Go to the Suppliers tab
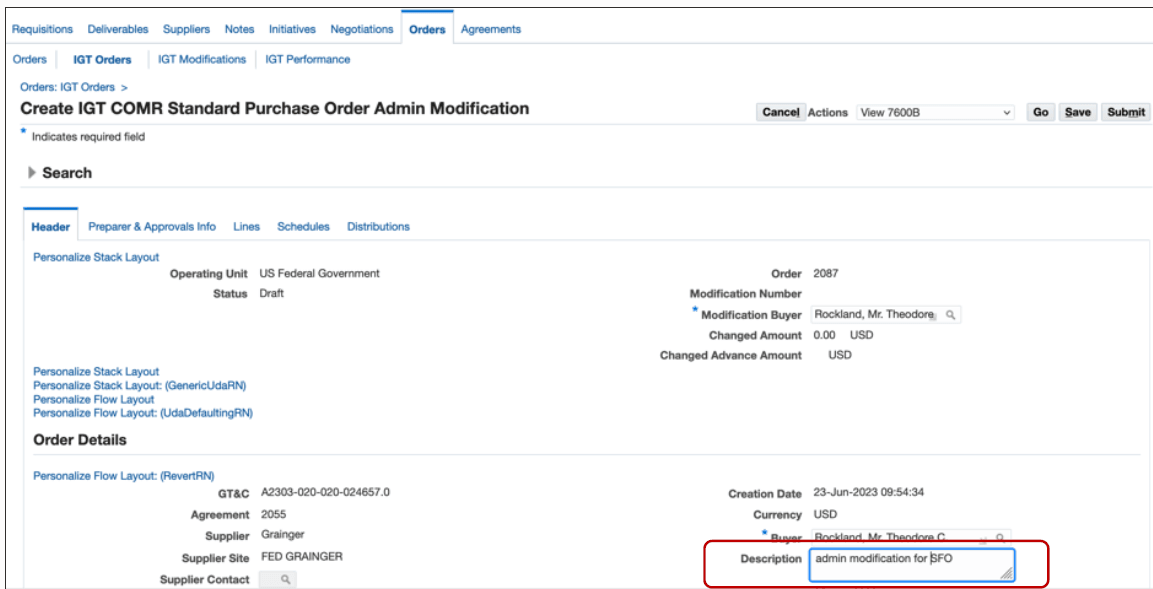Viewport: 1153px width, 589px height. tap(186, 29)
